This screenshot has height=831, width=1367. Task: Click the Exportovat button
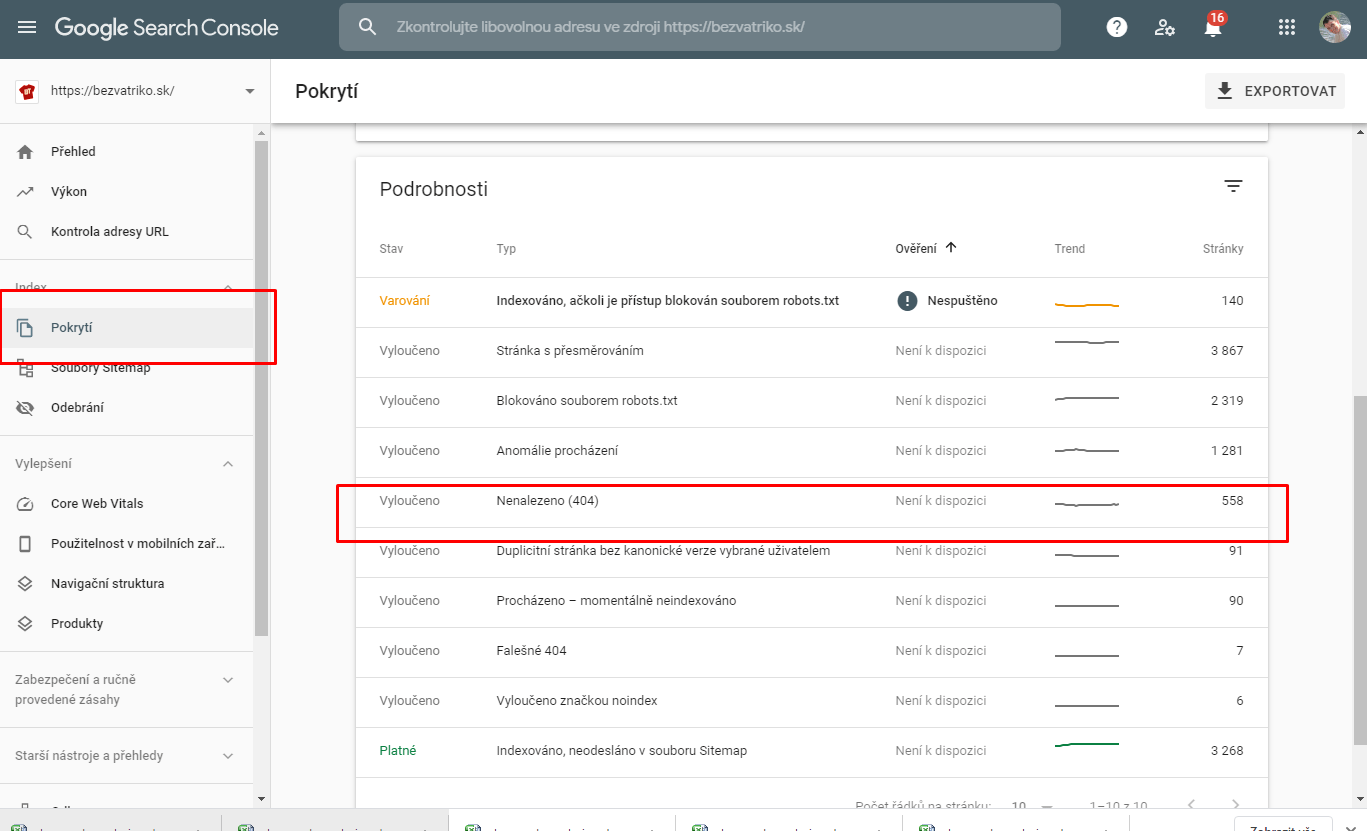click(x=1275, y=91)
